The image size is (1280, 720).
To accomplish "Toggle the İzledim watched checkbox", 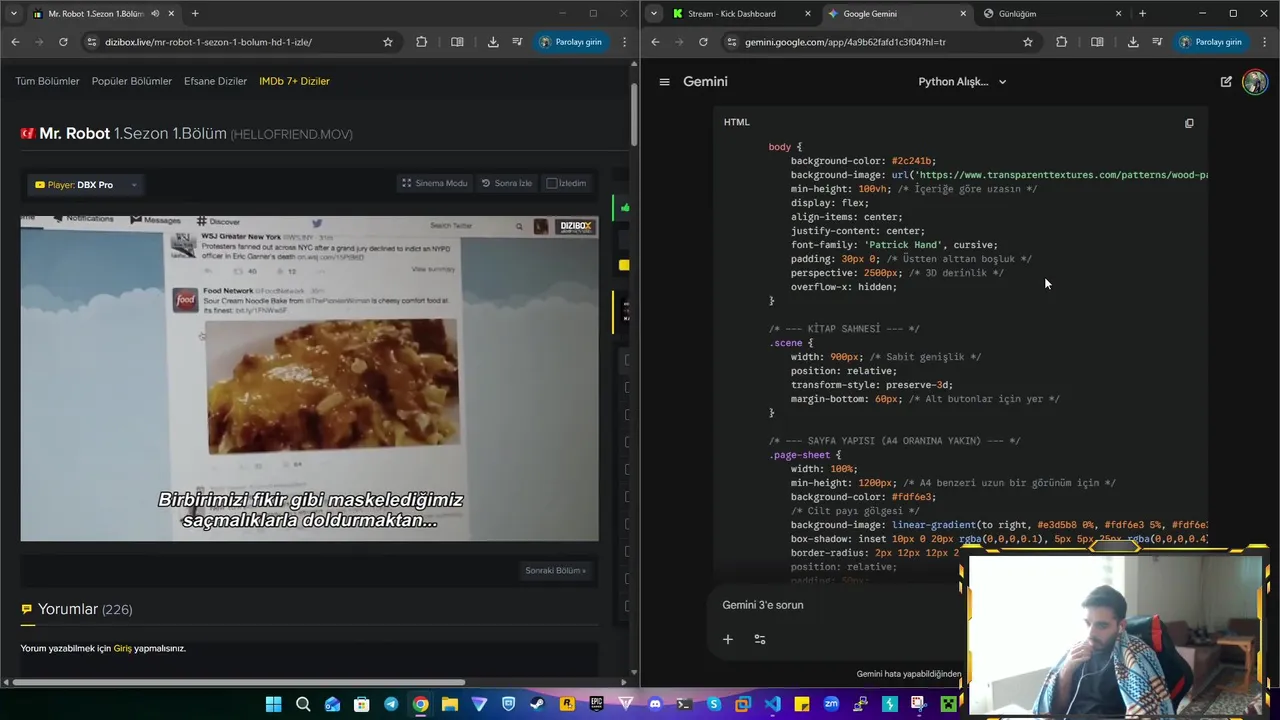I will [551, 183].
